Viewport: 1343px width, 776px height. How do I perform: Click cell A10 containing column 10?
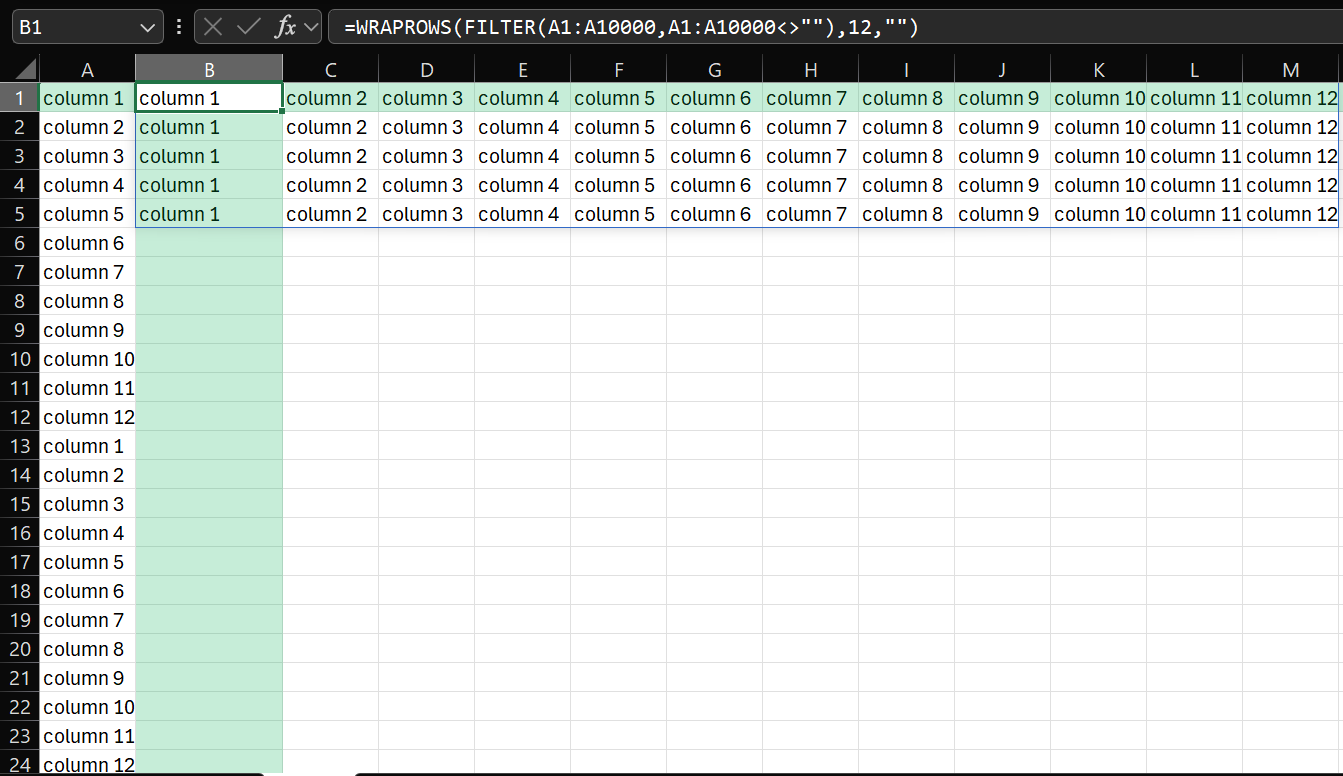88,359
